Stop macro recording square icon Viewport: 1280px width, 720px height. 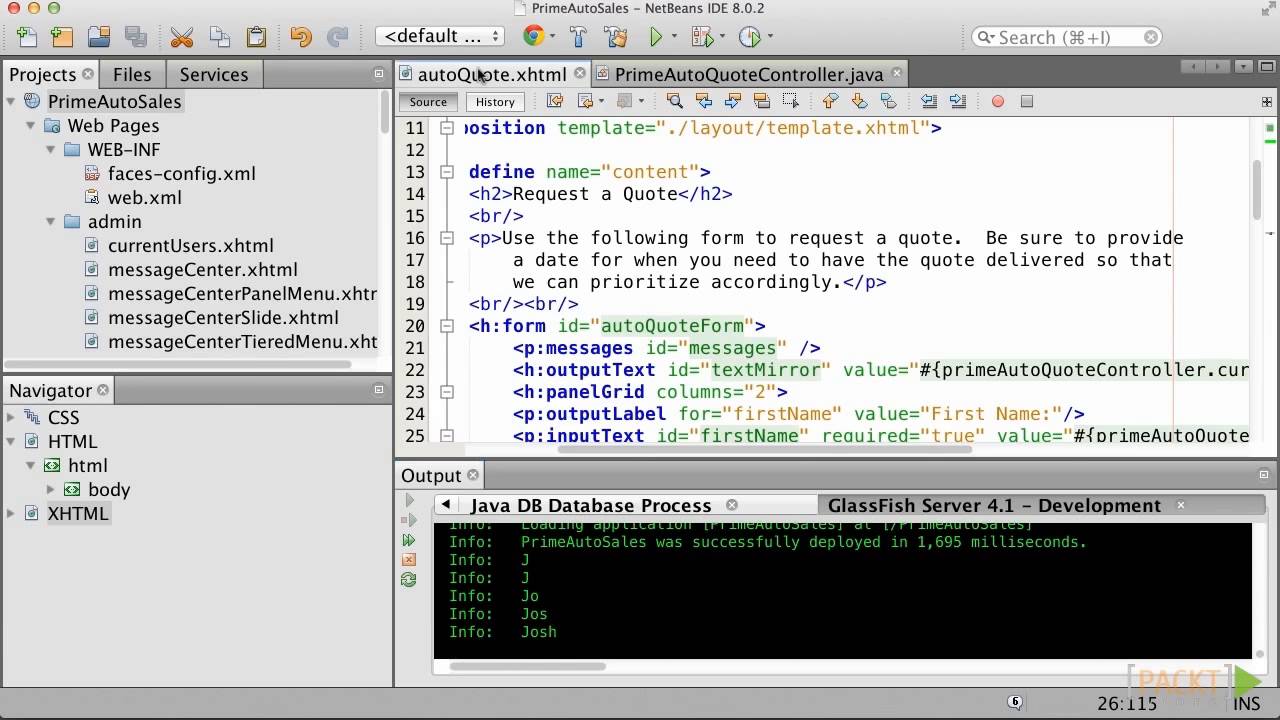[x=1026, y=101]
